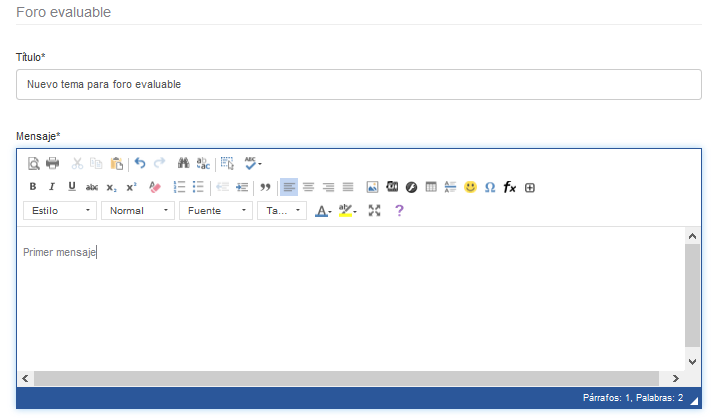Viewport: 718px width, 418px height.
Task: Toggle italic formatting
Action: [x=52, y=187]
